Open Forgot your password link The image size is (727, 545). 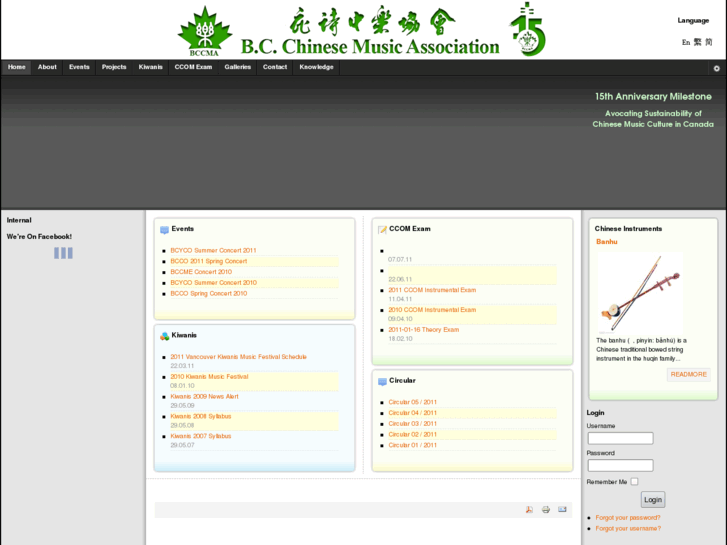pos(628,518)
